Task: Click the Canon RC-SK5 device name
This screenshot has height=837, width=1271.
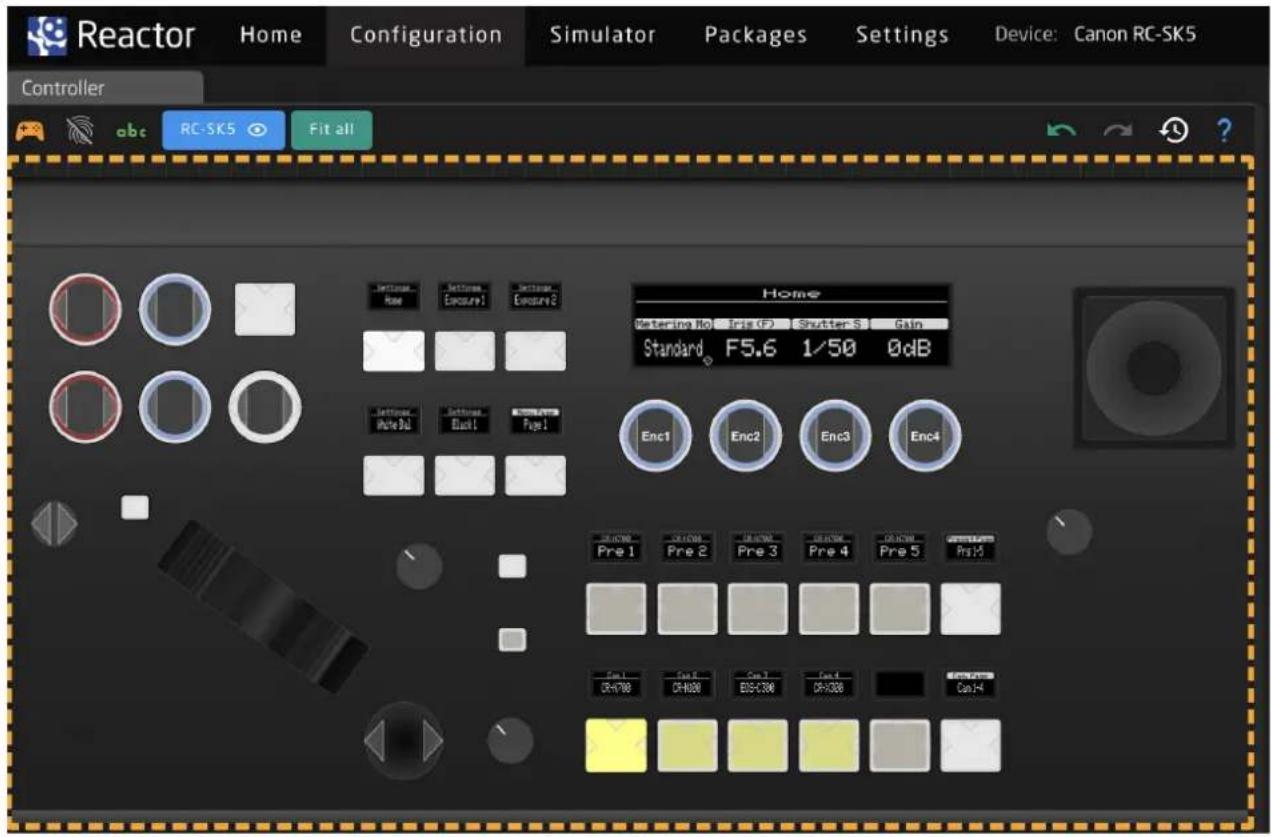Action: click(1135, 34)
